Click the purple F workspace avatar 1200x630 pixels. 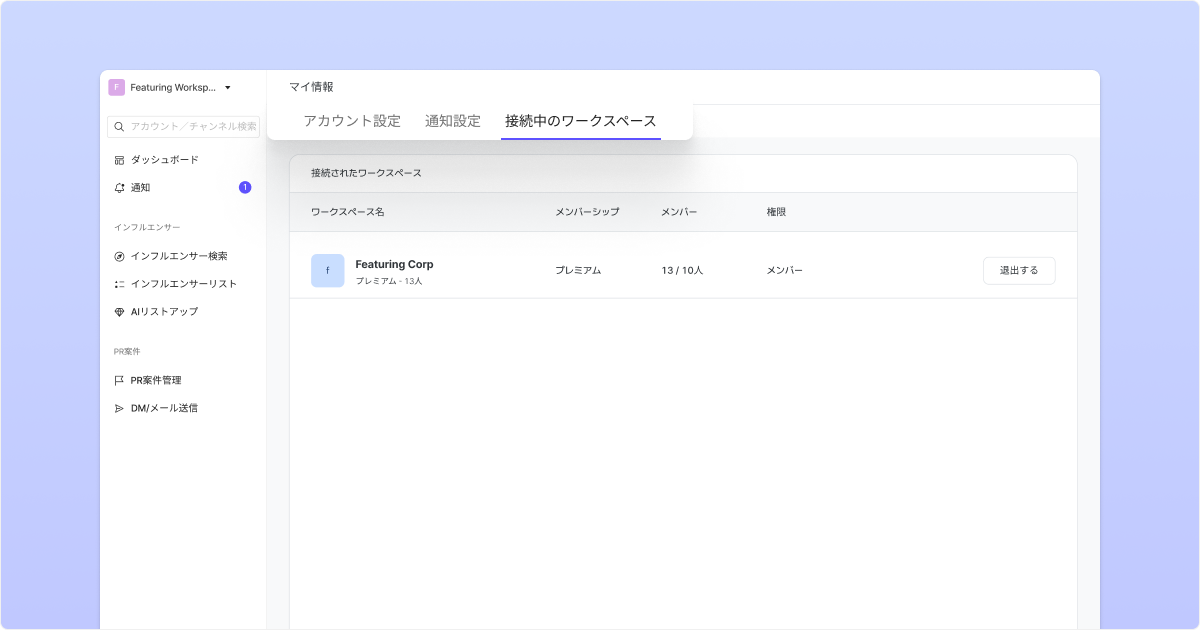(x=117, y=88)
